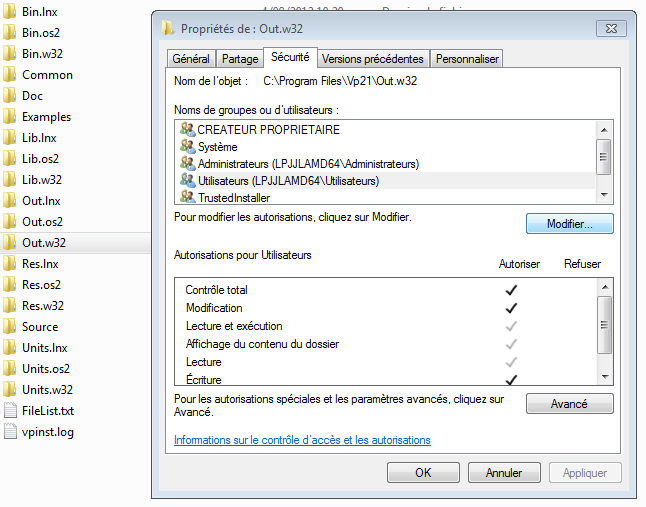Click the Modifier... button
The height and width of the screenshot is (507, 646).
[x=569, y=224]
